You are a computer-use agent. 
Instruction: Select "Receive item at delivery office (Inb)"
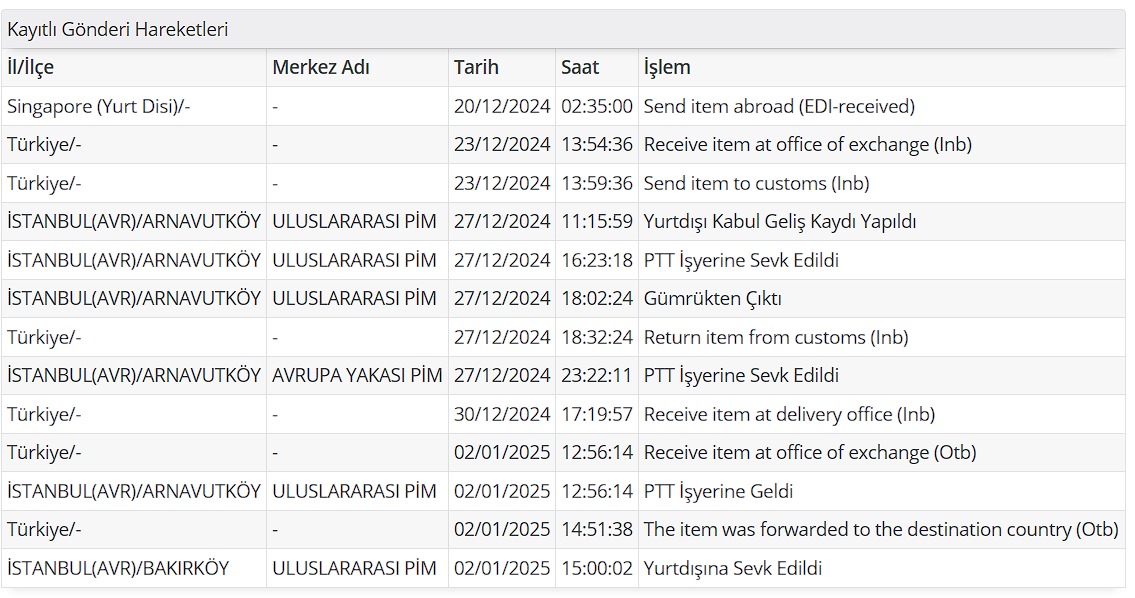pos(789,415)
